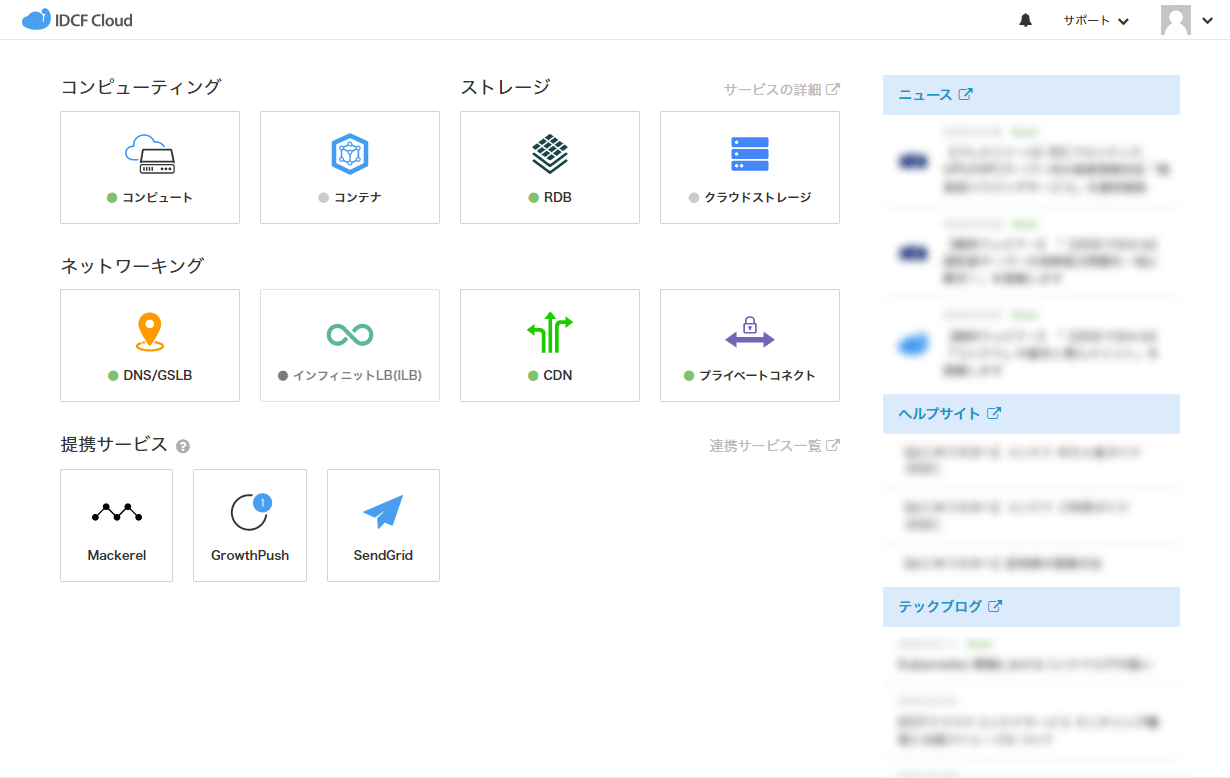Open the コンピュート service

point(149,167)
